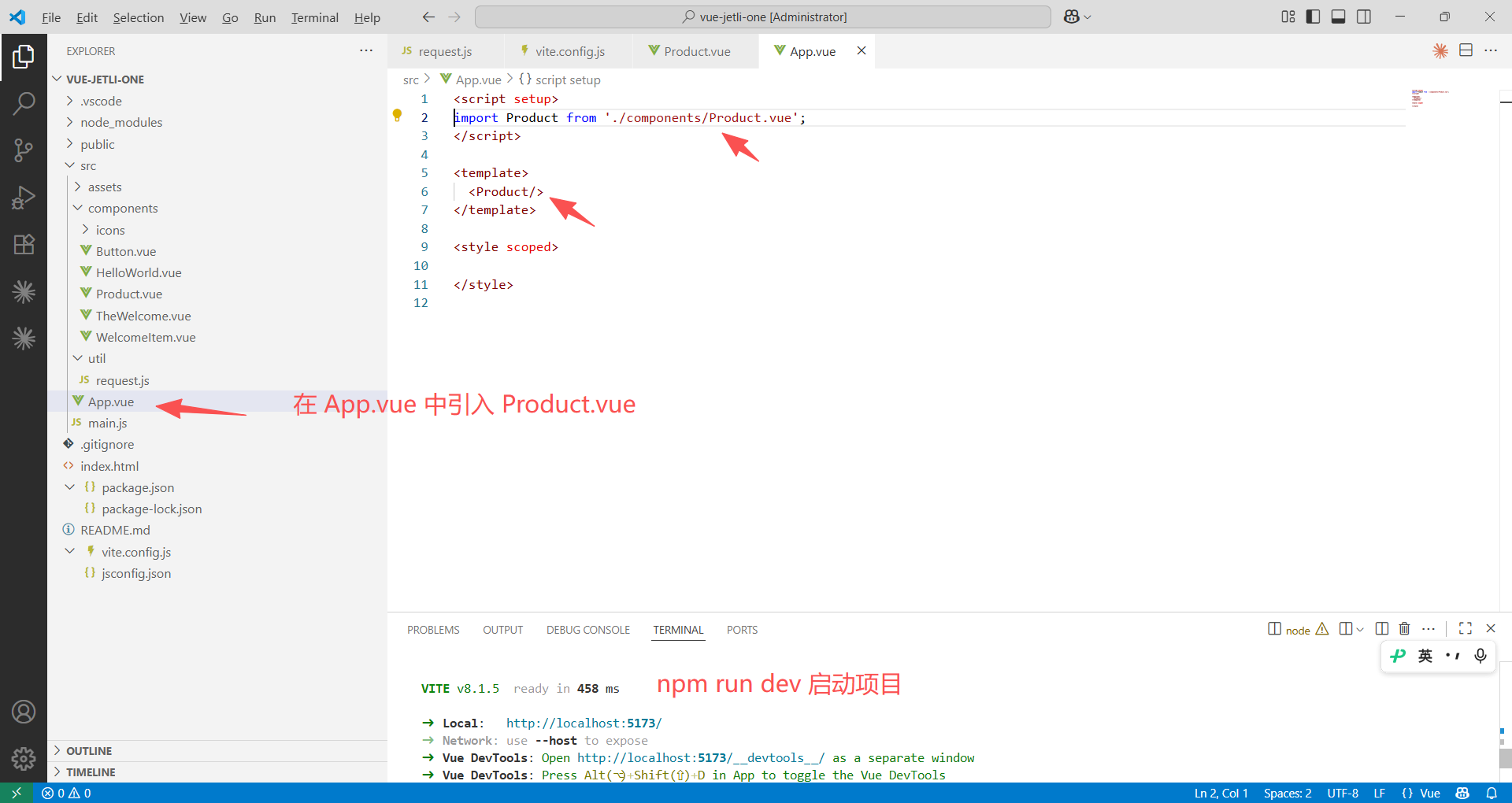Close the terminal panel
This screenshot has width=1512, height=803.
click(1491, 628)
